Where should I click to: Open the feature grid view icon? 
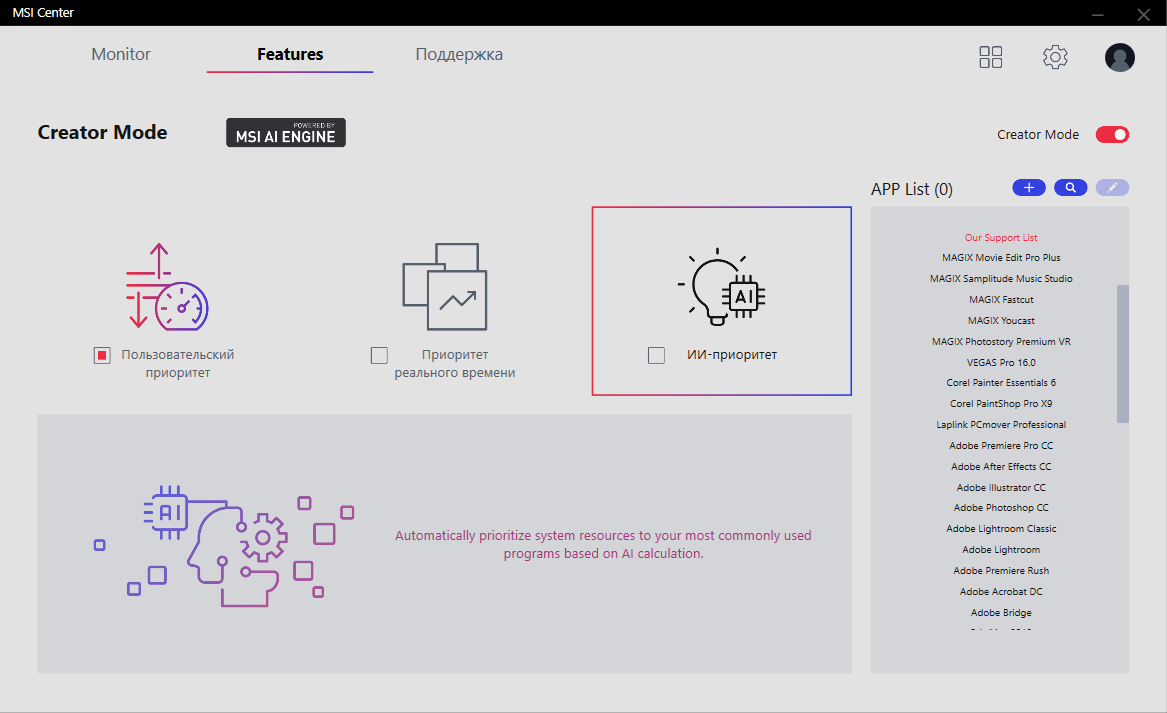pos(991,57)
